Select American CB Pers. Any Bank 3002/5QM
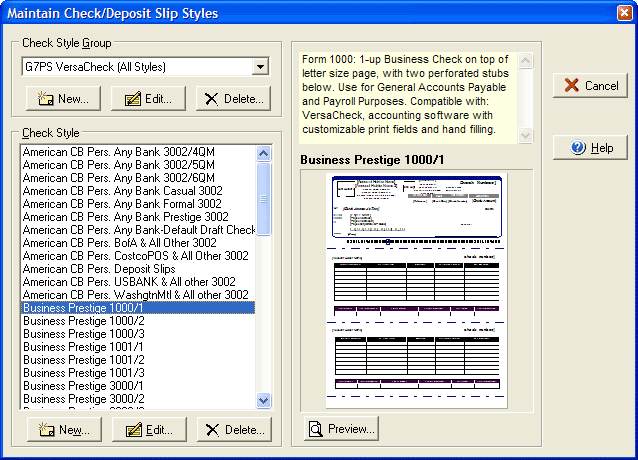The width and height of the screenshot is (638, 460). 138,165
